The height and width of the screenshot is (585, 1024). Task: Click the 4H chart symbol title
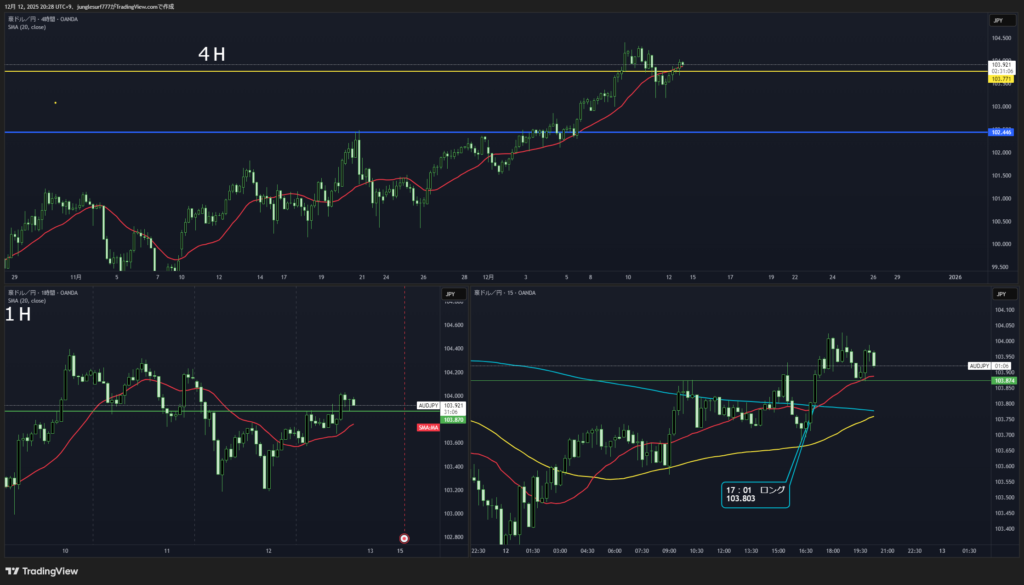click(x=40, y=19)
